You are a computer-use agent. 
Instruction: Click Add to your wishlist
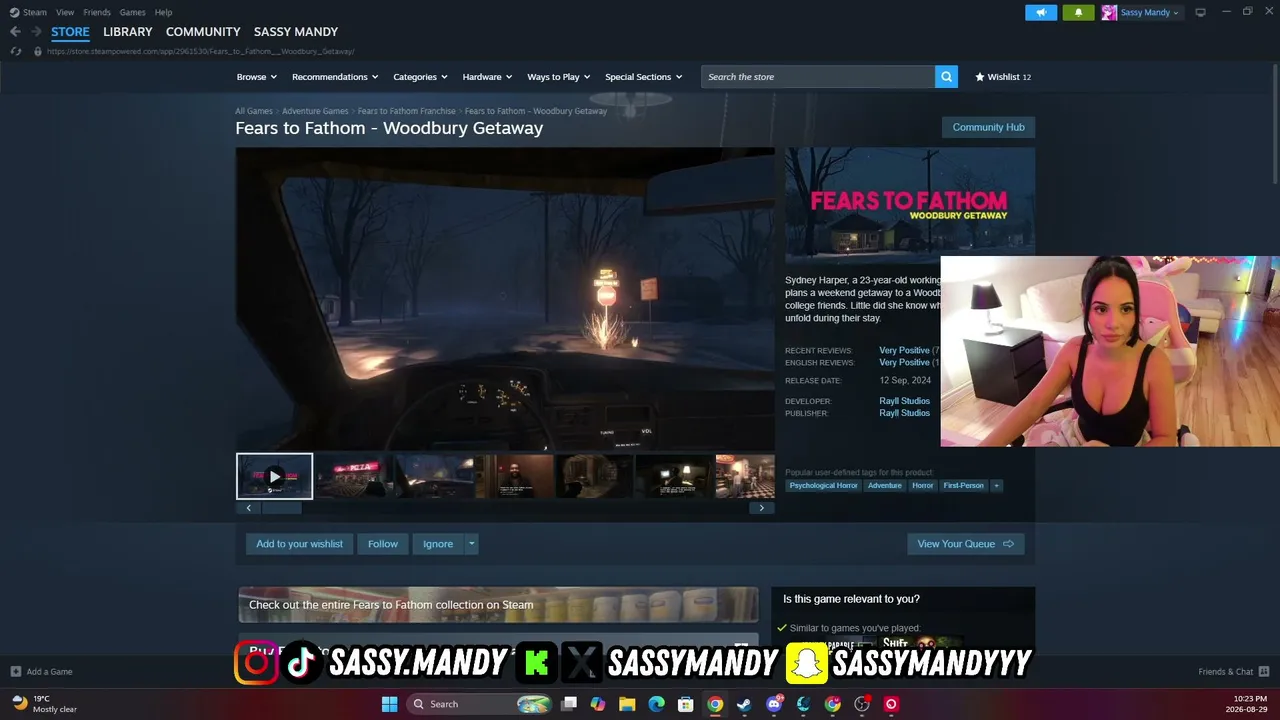tap(299, 544)
